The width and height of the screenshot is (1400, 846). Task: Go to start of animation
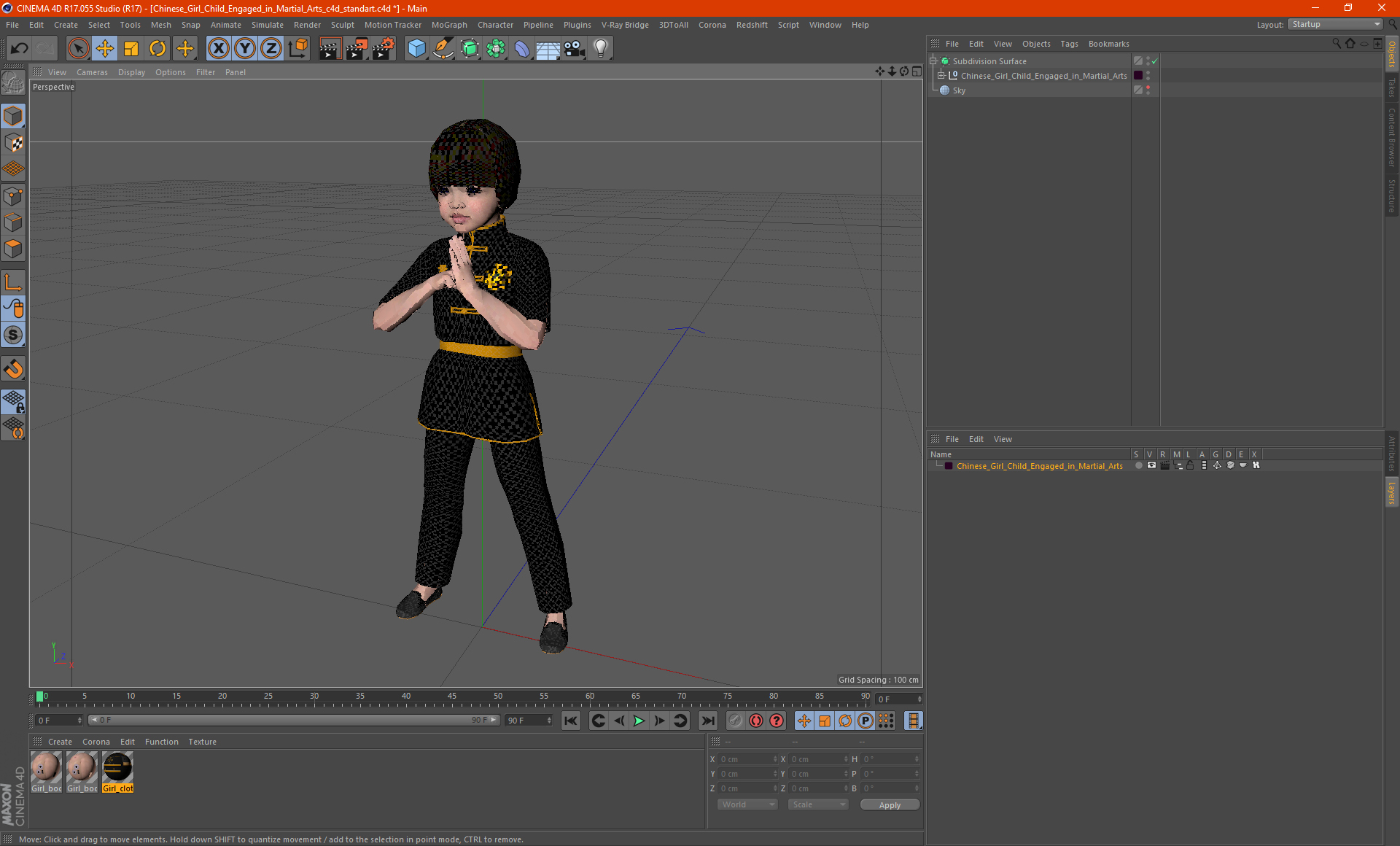pyautogui.click(x=571, y=721)
